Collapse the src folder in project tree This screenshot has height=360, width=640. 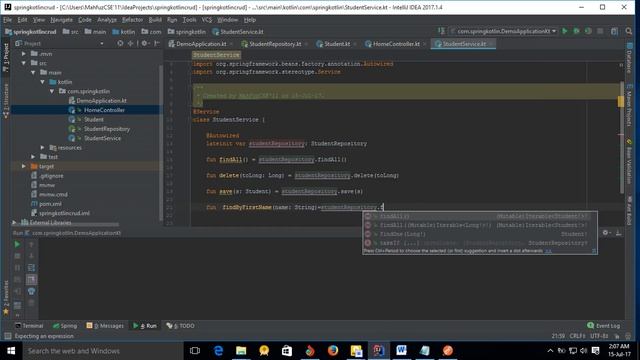[24, 63]
